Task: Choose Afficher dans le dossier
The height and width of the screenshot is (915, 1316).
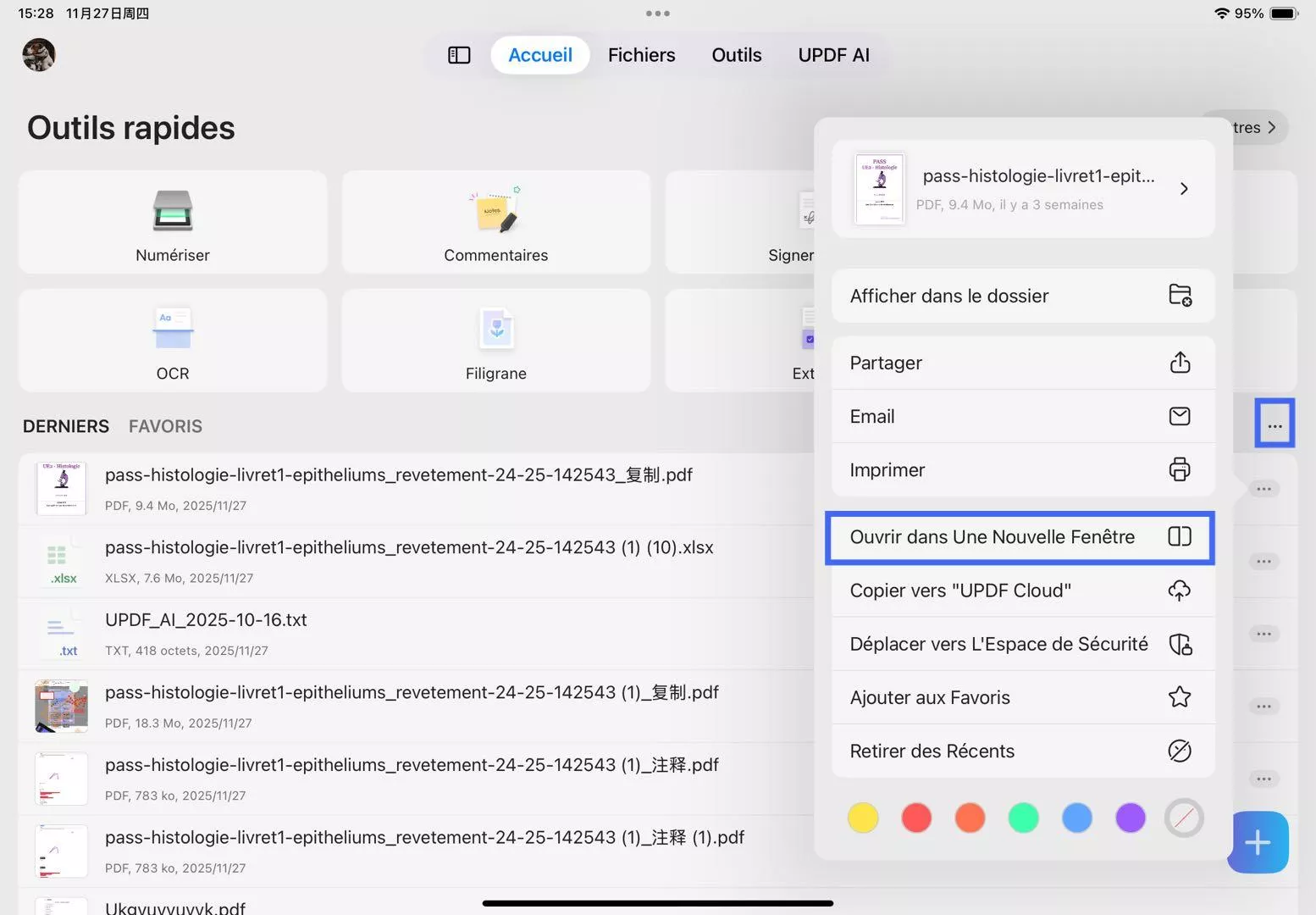Action: [x=1023, y=296]
